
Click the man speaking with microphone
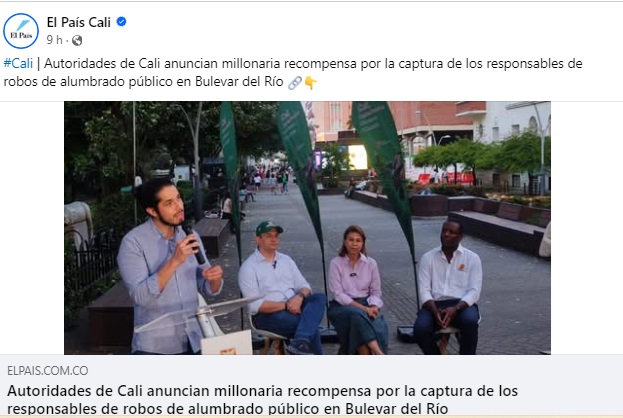point(169,266)
